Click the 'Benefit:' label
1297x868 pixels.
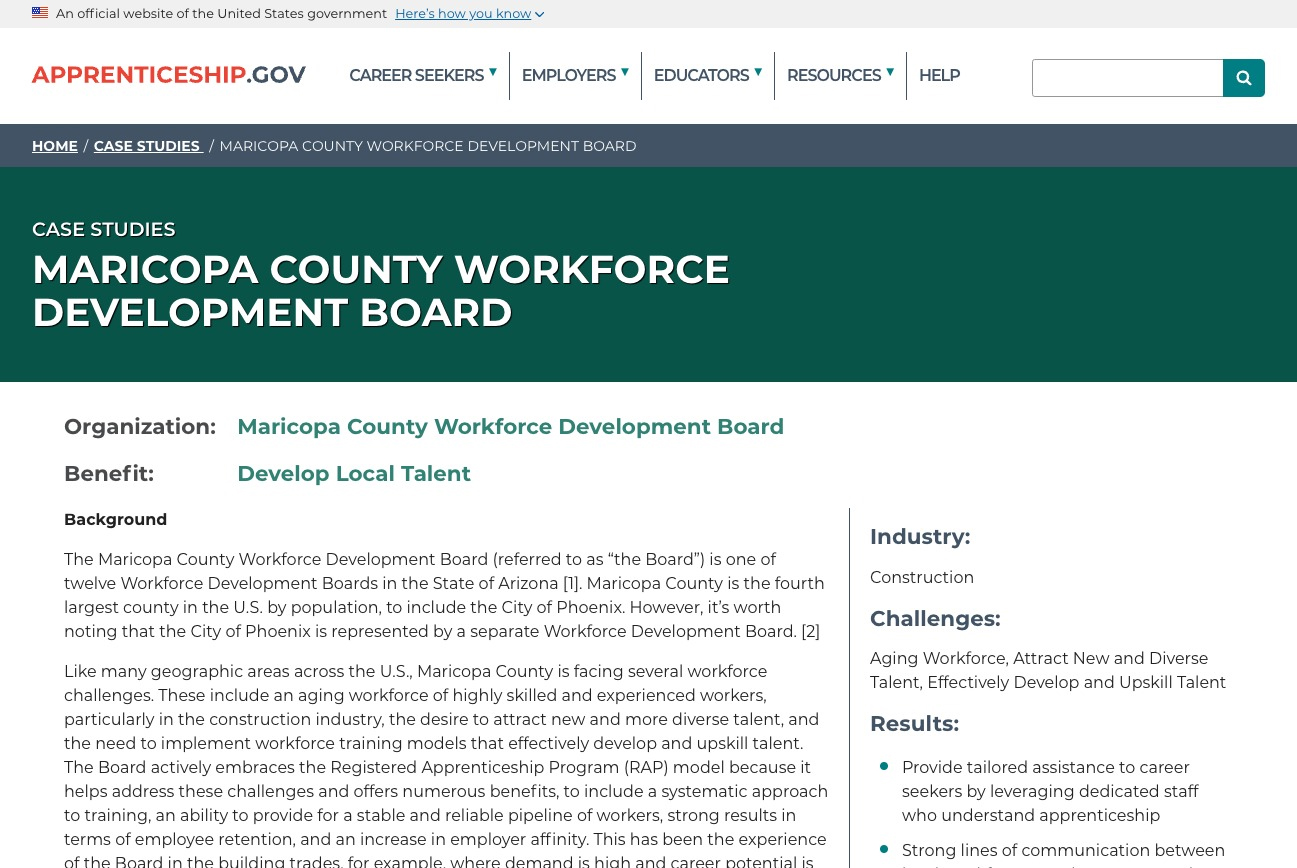(x=109, y=474)
